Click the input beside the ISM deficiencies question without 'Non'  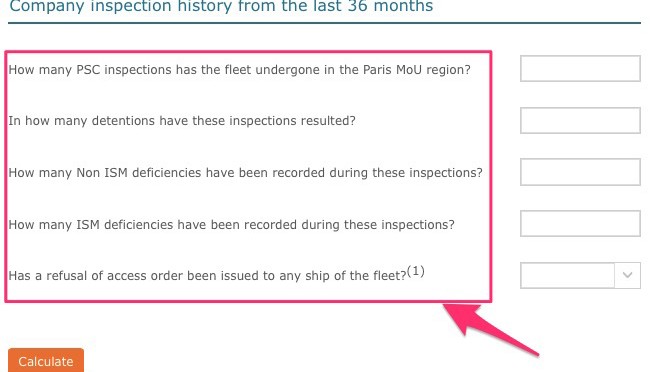580,224
